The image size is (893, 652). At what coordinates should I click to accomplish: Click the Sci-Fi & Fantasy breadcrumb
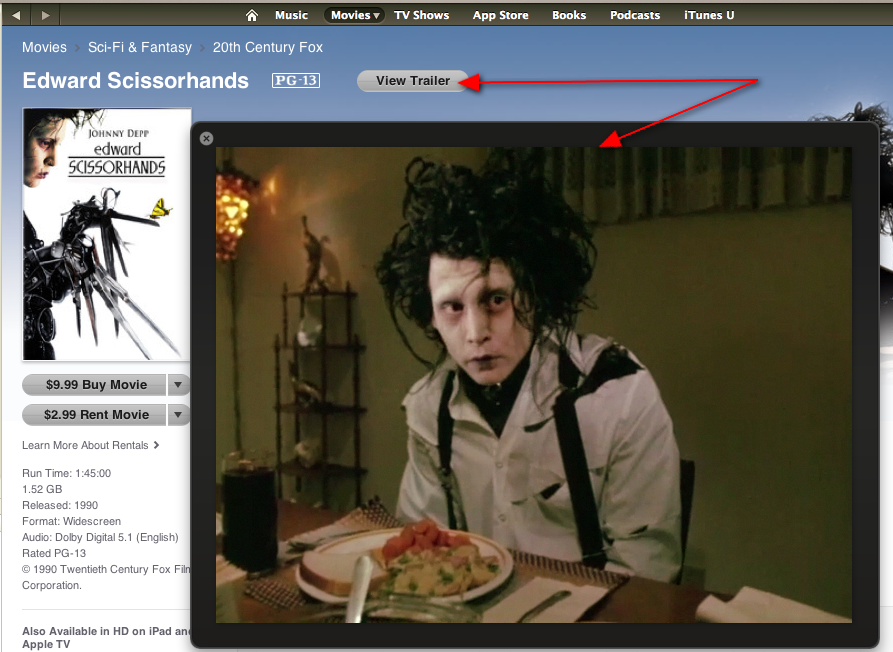[x=140, y=47]
